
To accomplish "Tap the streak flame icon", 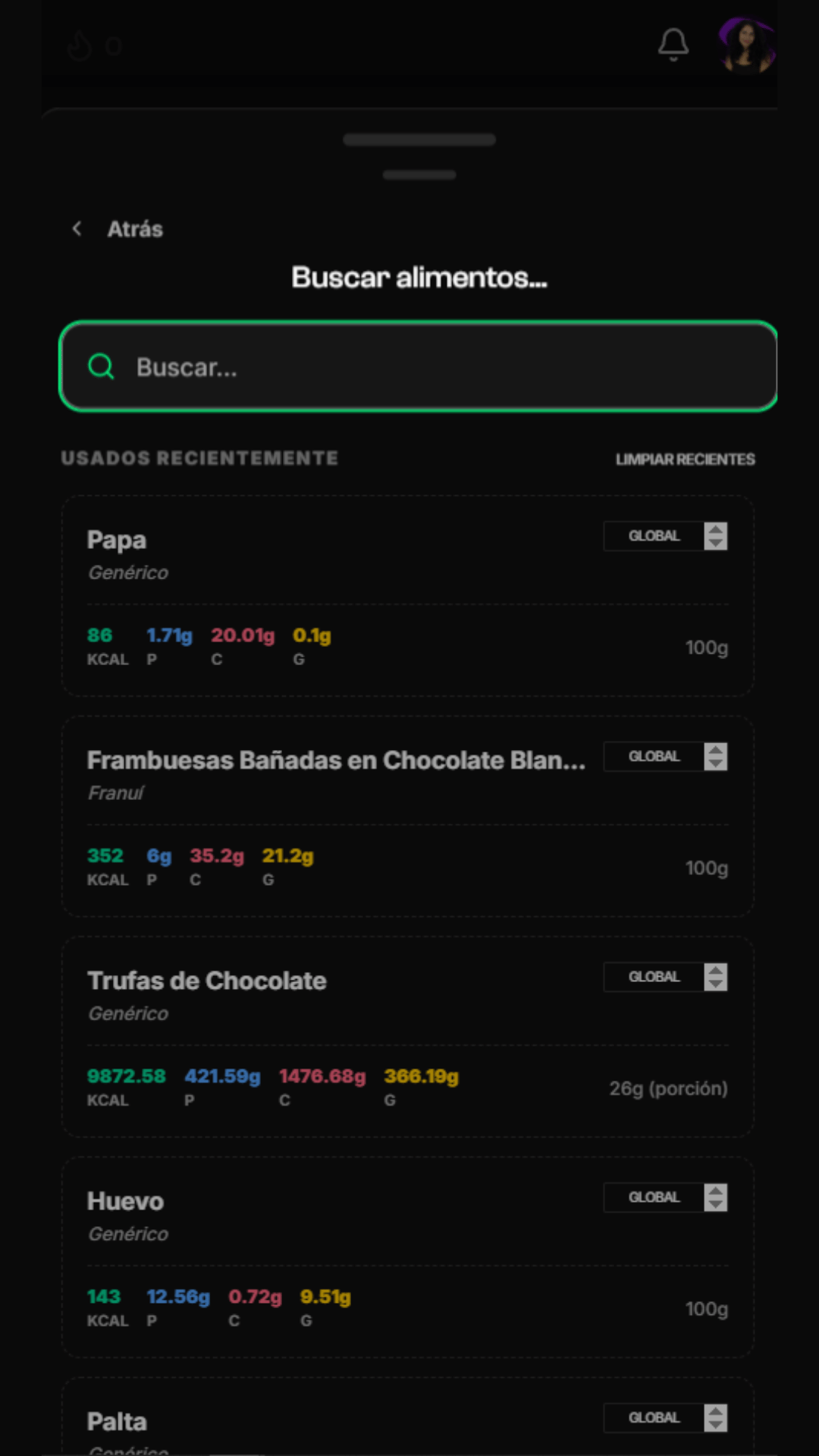I will click(x=79, y=46).
